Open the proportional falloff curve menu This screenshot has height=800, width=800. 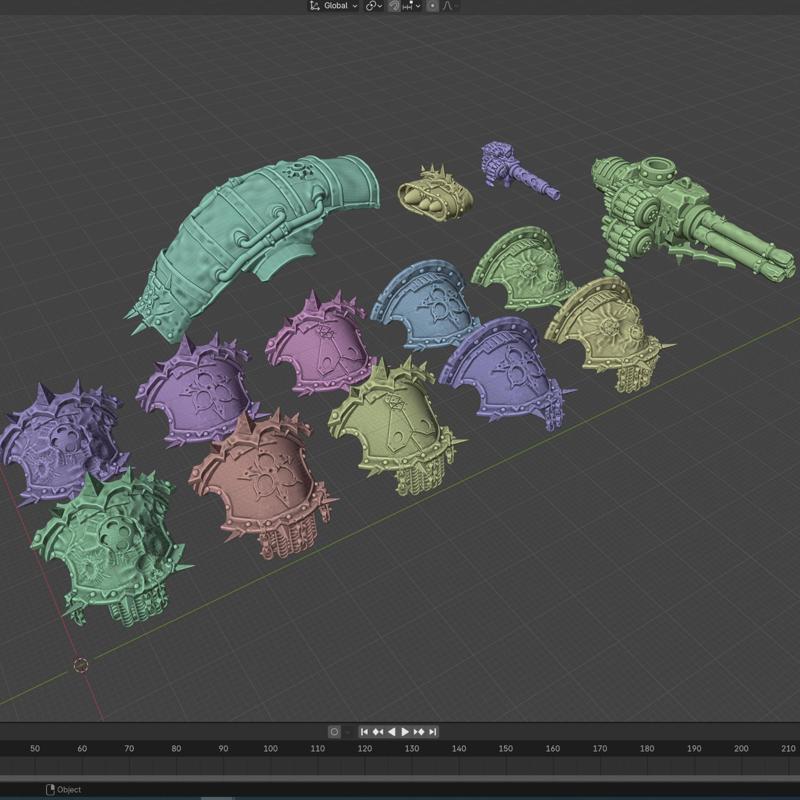(x=449, y=6)
